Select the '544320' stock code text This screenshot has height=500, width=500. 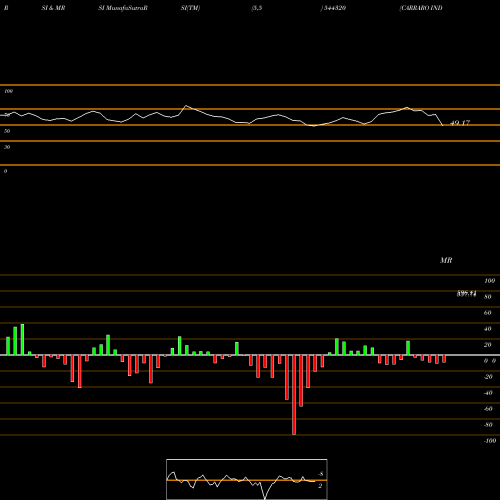(x=334, y=8)
